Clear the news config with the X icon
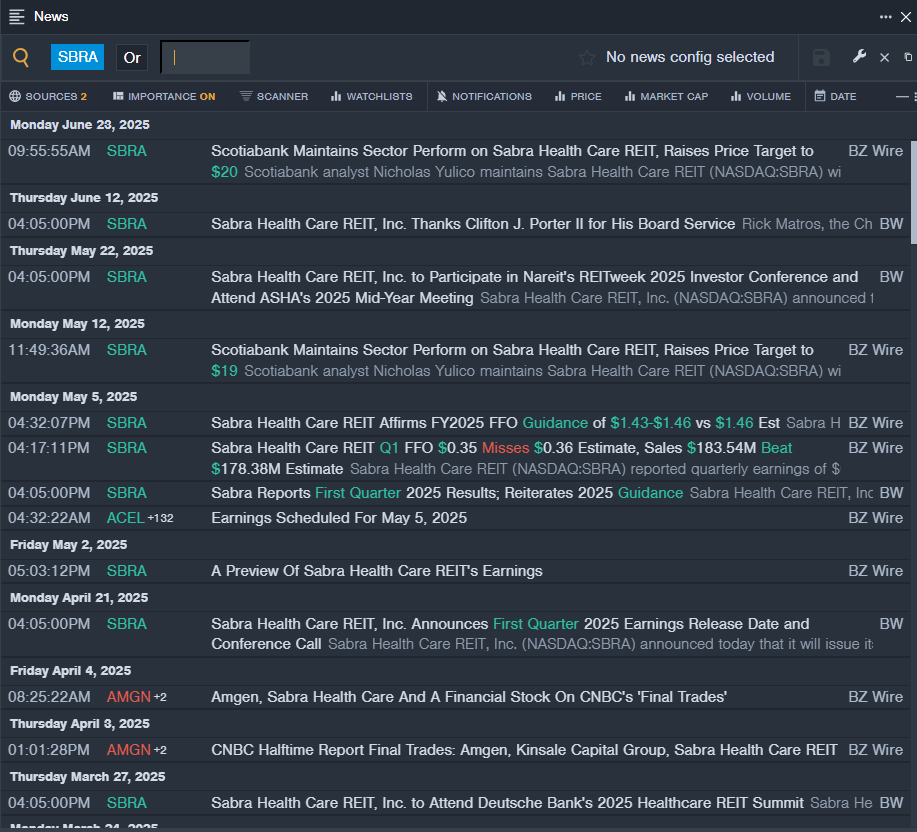917x832 pixels. click(885, 57)
